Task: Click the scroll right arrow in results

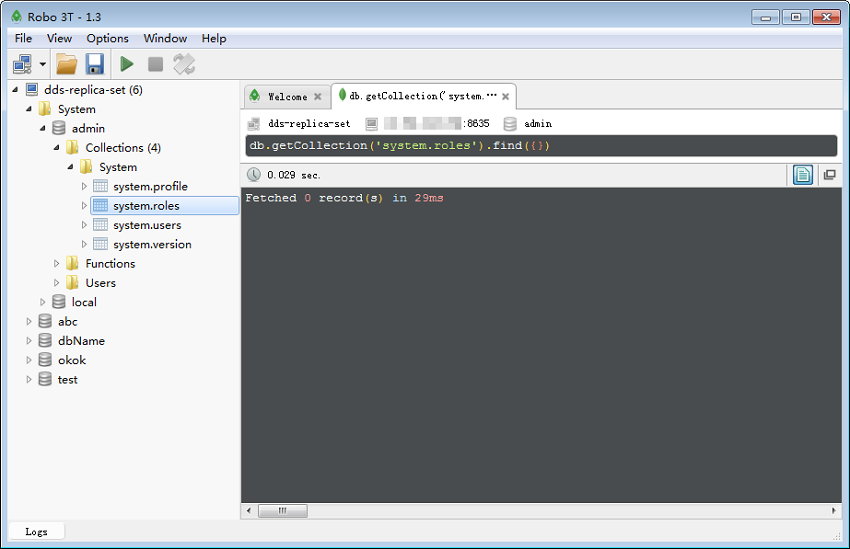Action: point(834,511)
